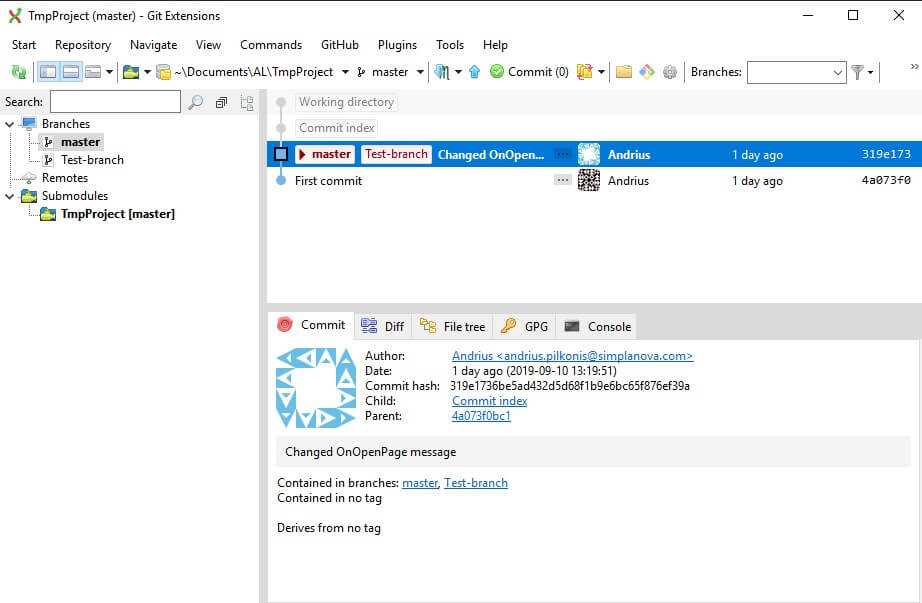Viewport: 922px width, 603px height.
Task: Open settings with the gear icon
Action: pos(670,72)
